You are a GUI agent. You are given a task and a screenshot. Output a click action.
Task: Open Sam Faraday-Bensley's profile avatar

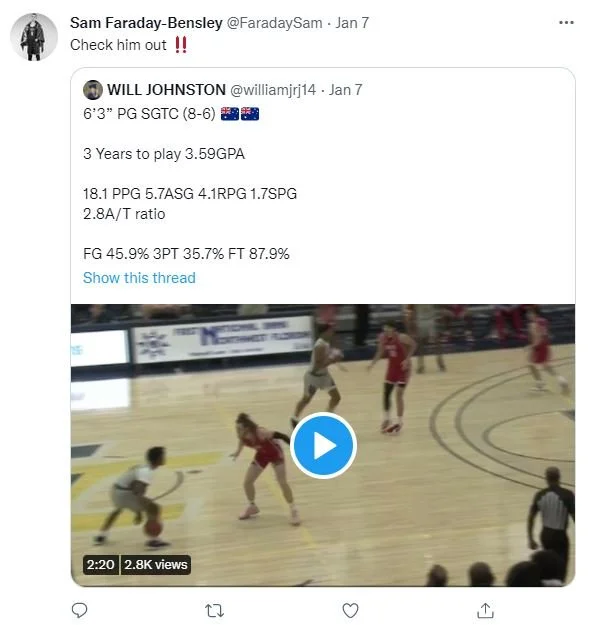coord(34,37)
